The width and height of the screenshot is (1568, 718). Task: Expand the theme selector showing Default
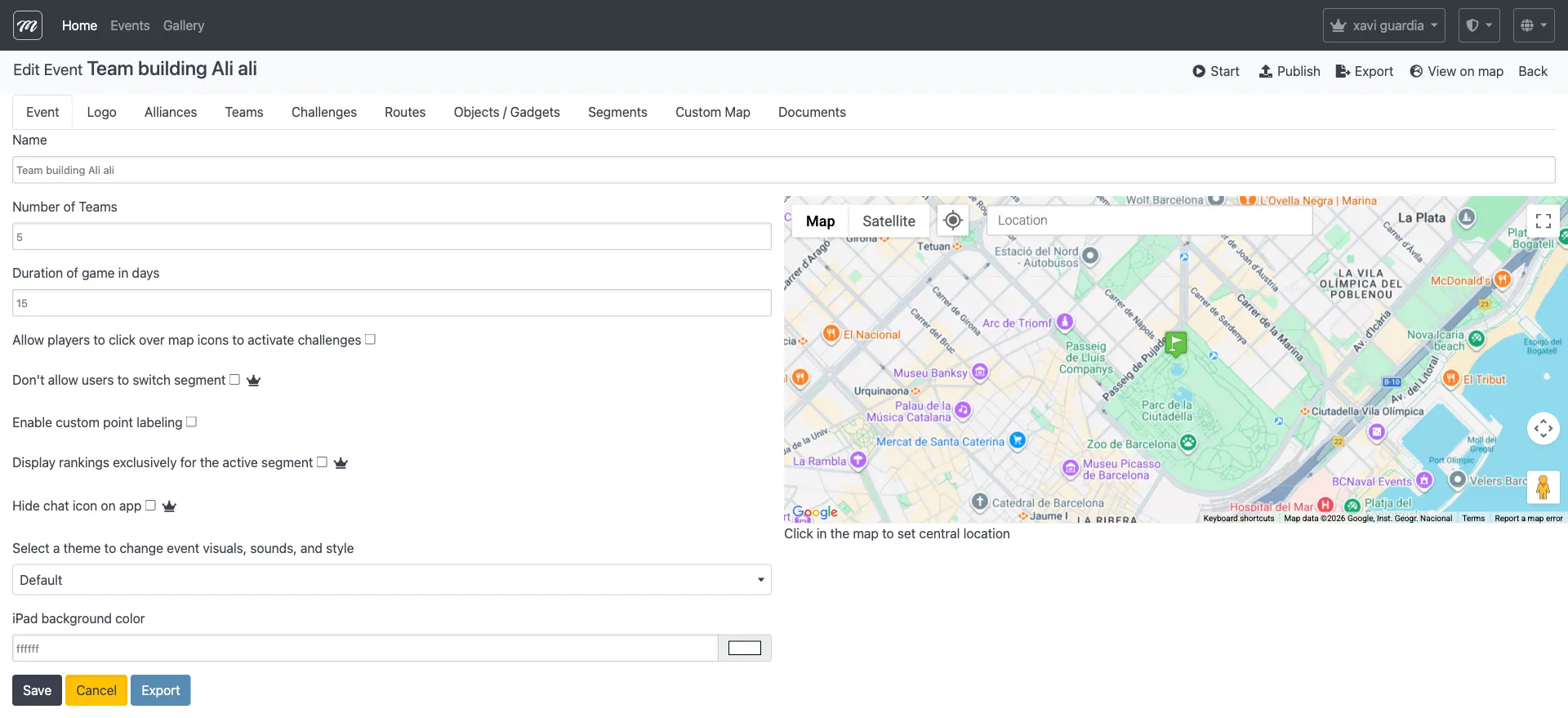[391, 580]
